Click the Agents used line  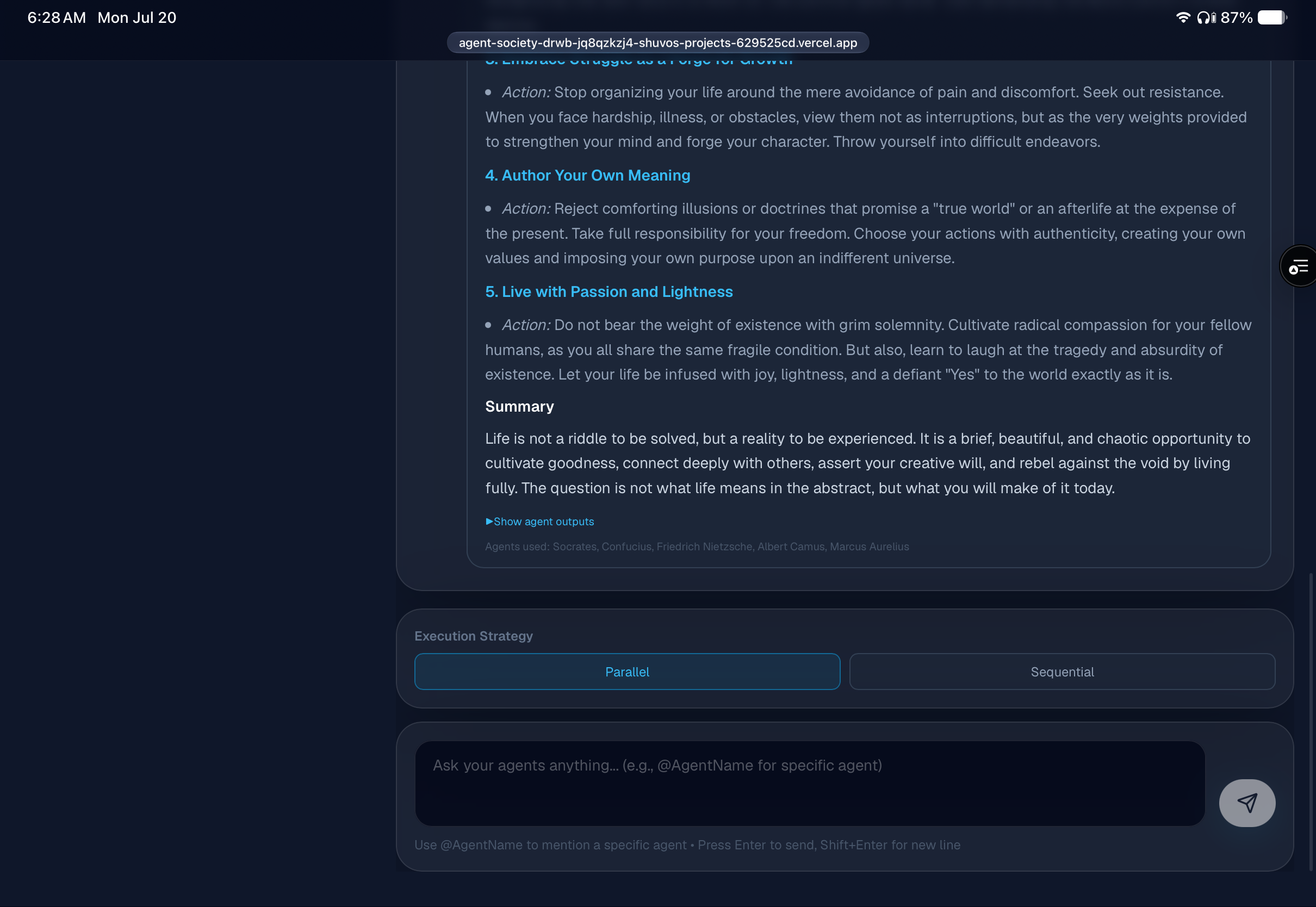[697, 546]
